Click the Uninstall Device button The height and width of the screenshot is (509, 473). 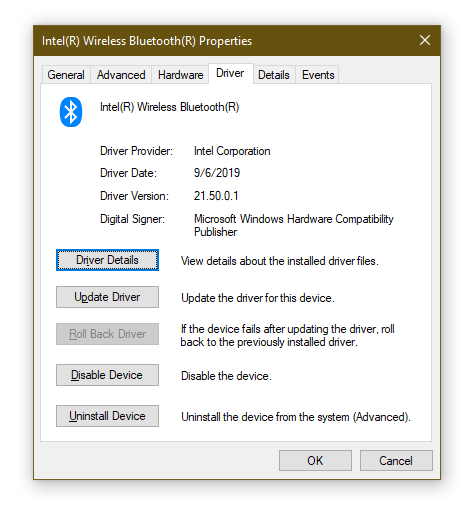pyautogui.click(x=107, y=416)
